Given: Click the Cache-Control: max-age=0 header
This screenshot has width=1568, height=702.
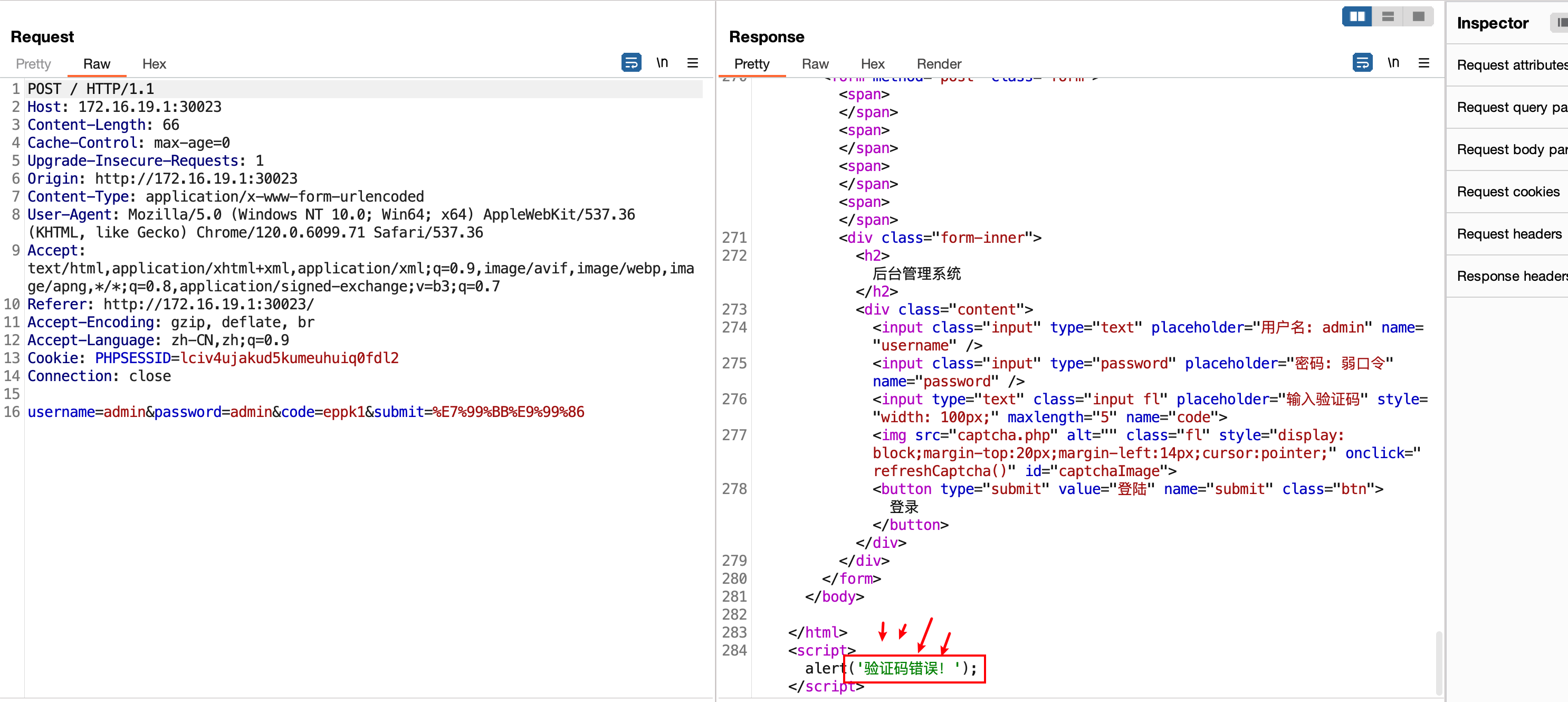Looking at the screenshot, I should (x=128, y=143).
